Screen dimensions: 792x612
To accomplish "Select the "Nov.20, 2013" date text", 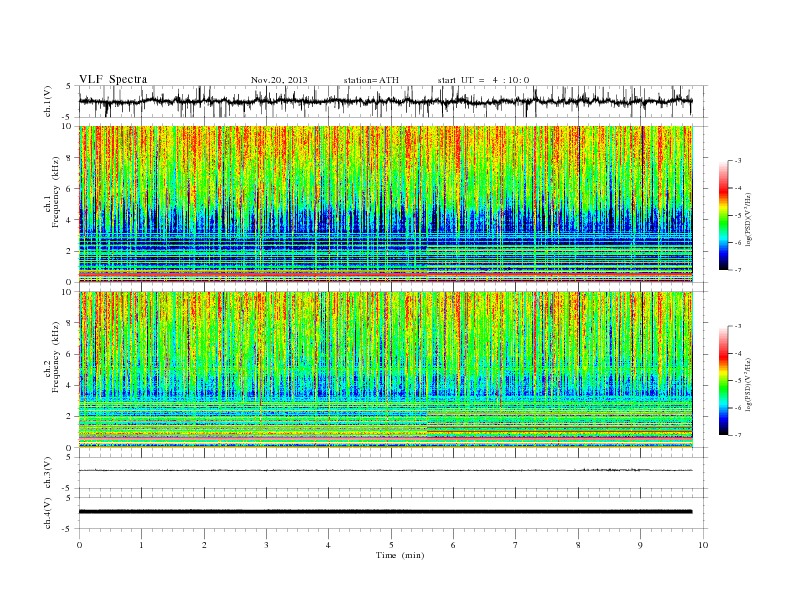I will click(279, 80).
